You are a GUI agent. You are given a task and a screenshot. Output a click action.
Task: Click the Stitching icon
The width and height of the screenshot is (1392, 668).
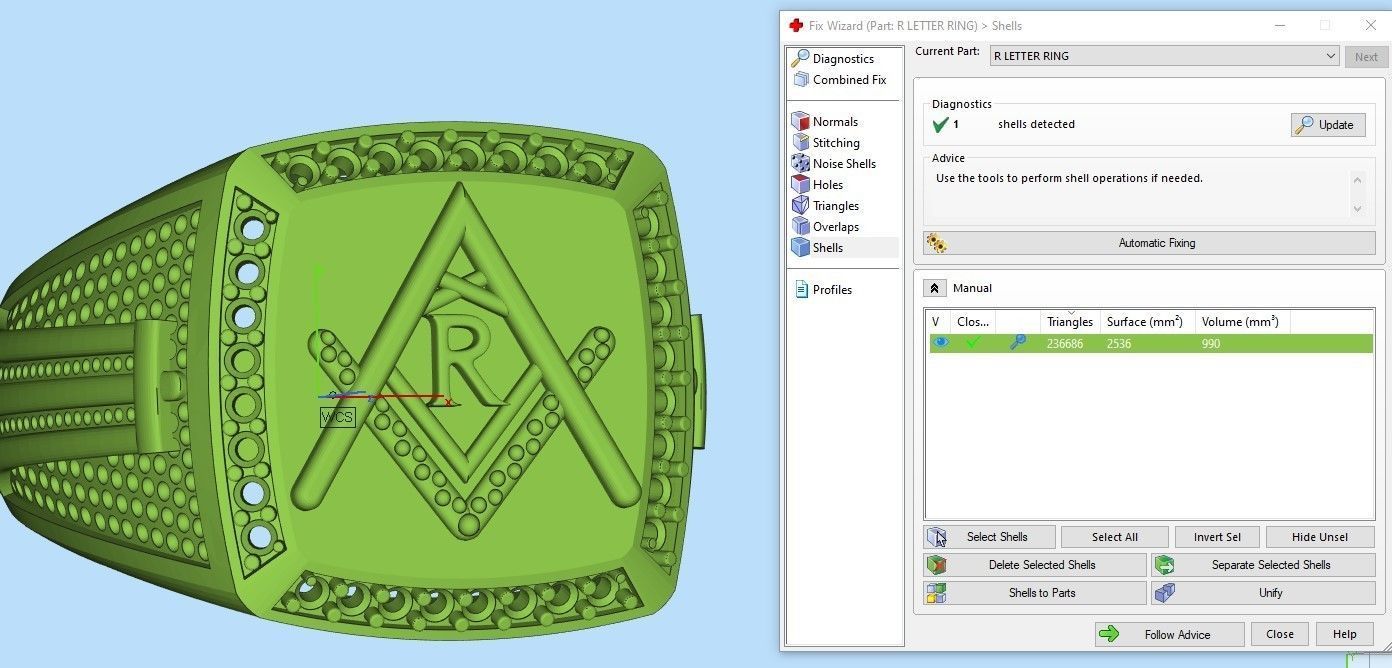800,143
